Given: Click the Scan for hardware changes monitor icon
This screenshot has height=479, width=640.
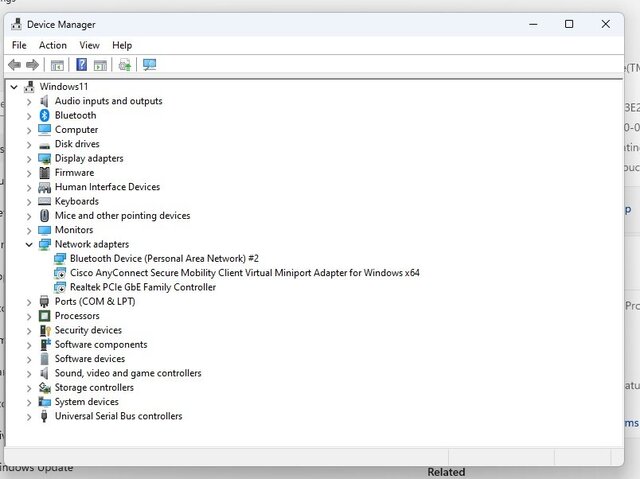Looking at the screenshot, I should tap(150, 65).
